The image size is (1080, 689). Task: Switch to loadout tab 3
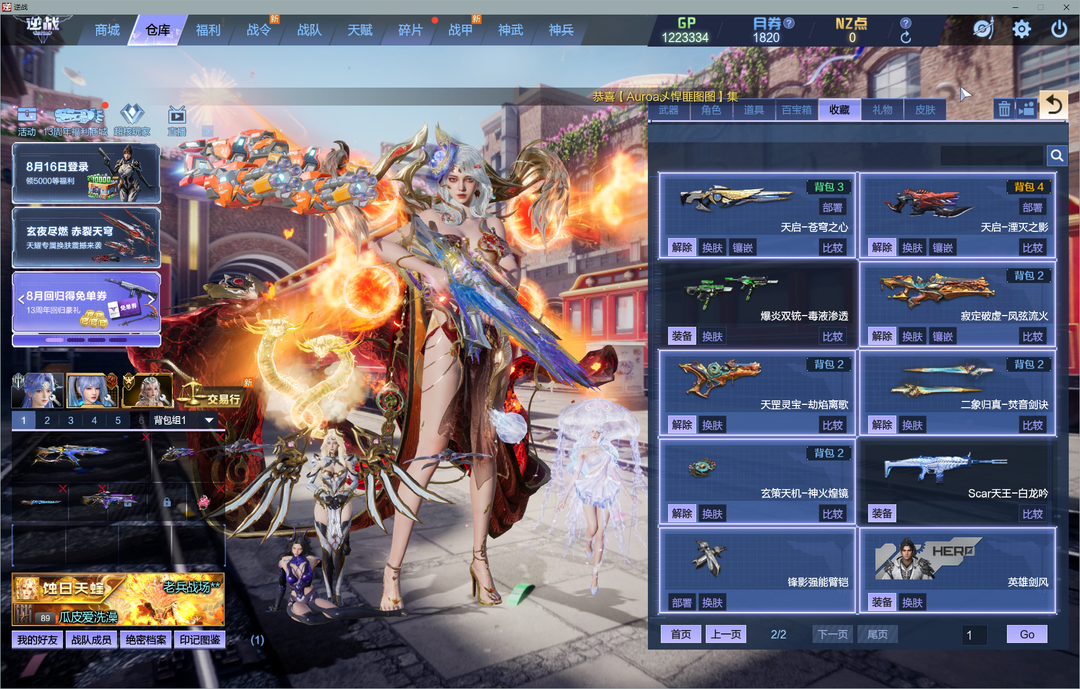(70, 420)
